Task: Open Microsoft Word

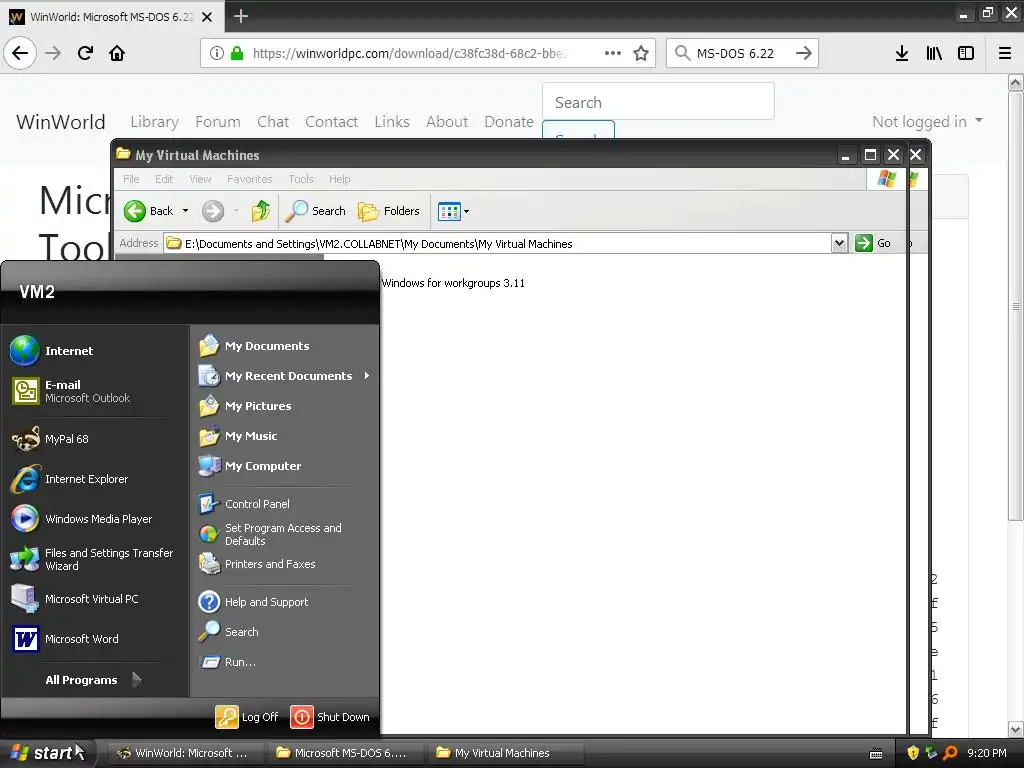Action: tap(65, 639)
